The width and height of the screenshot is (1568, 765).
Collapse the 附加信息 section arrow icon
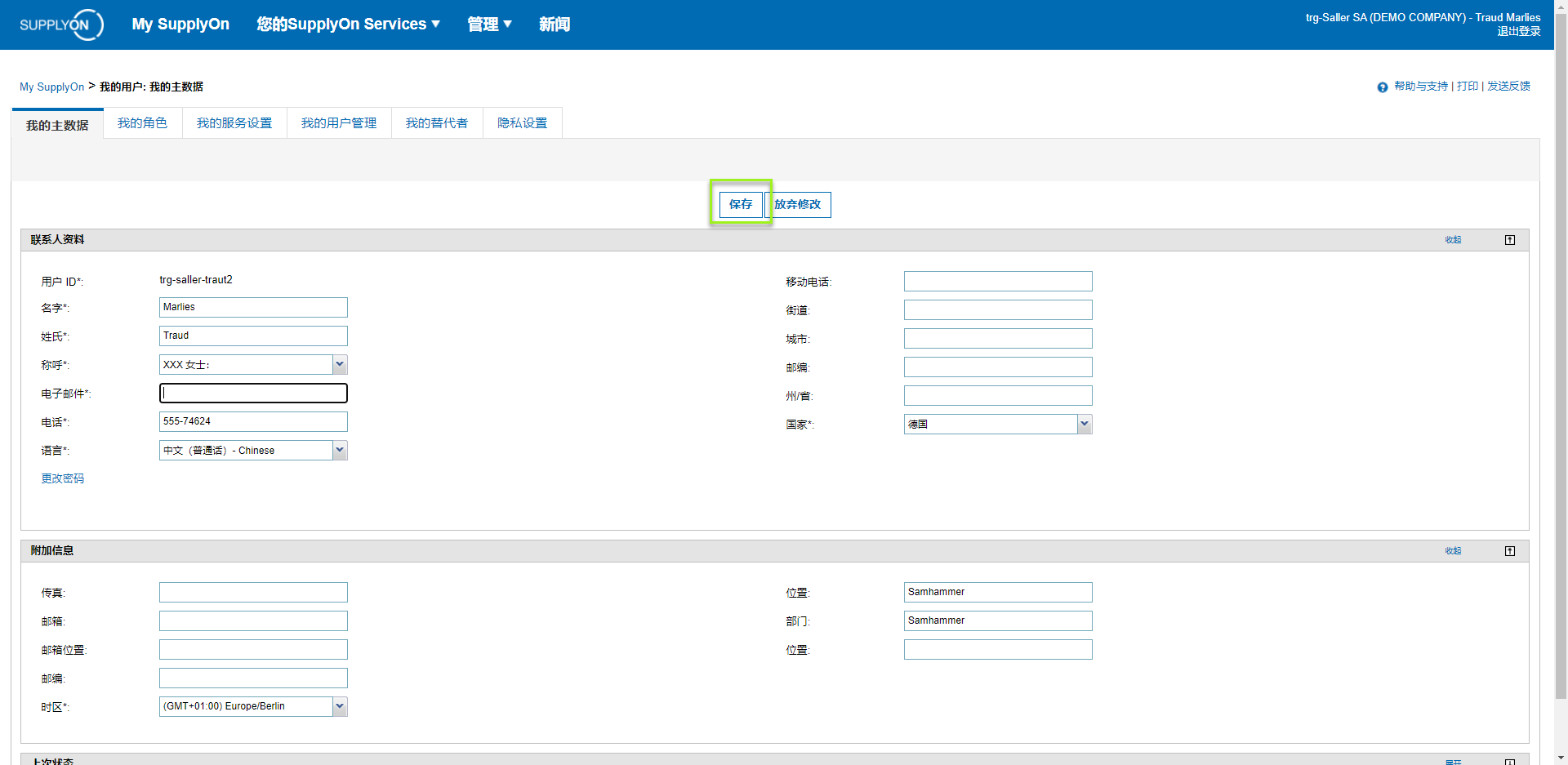tap(1510, 551)
